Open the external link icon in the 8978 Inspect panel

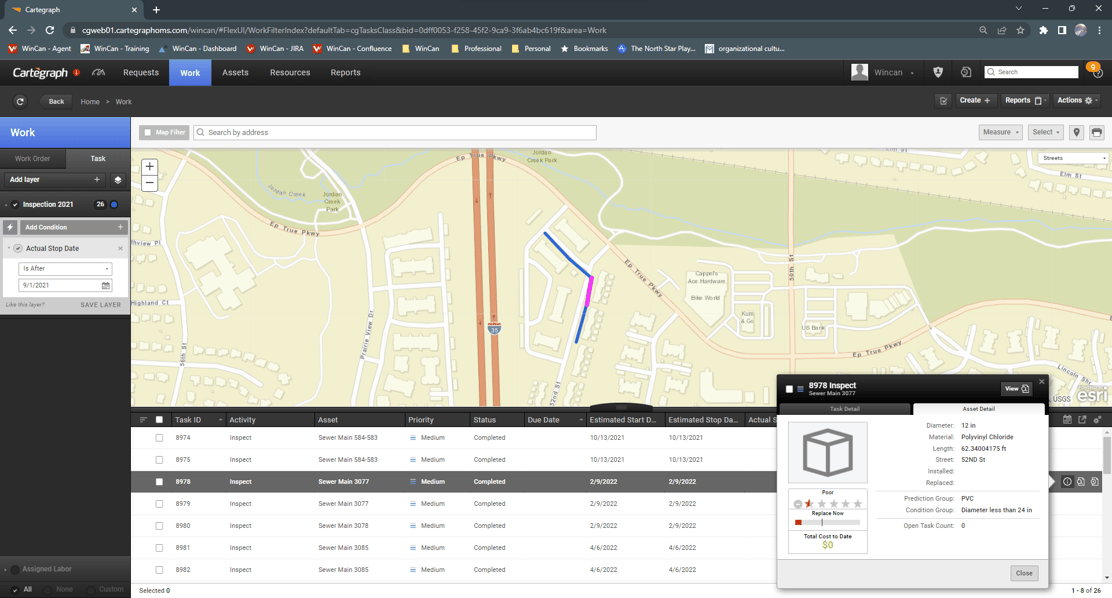(1024, 389)
